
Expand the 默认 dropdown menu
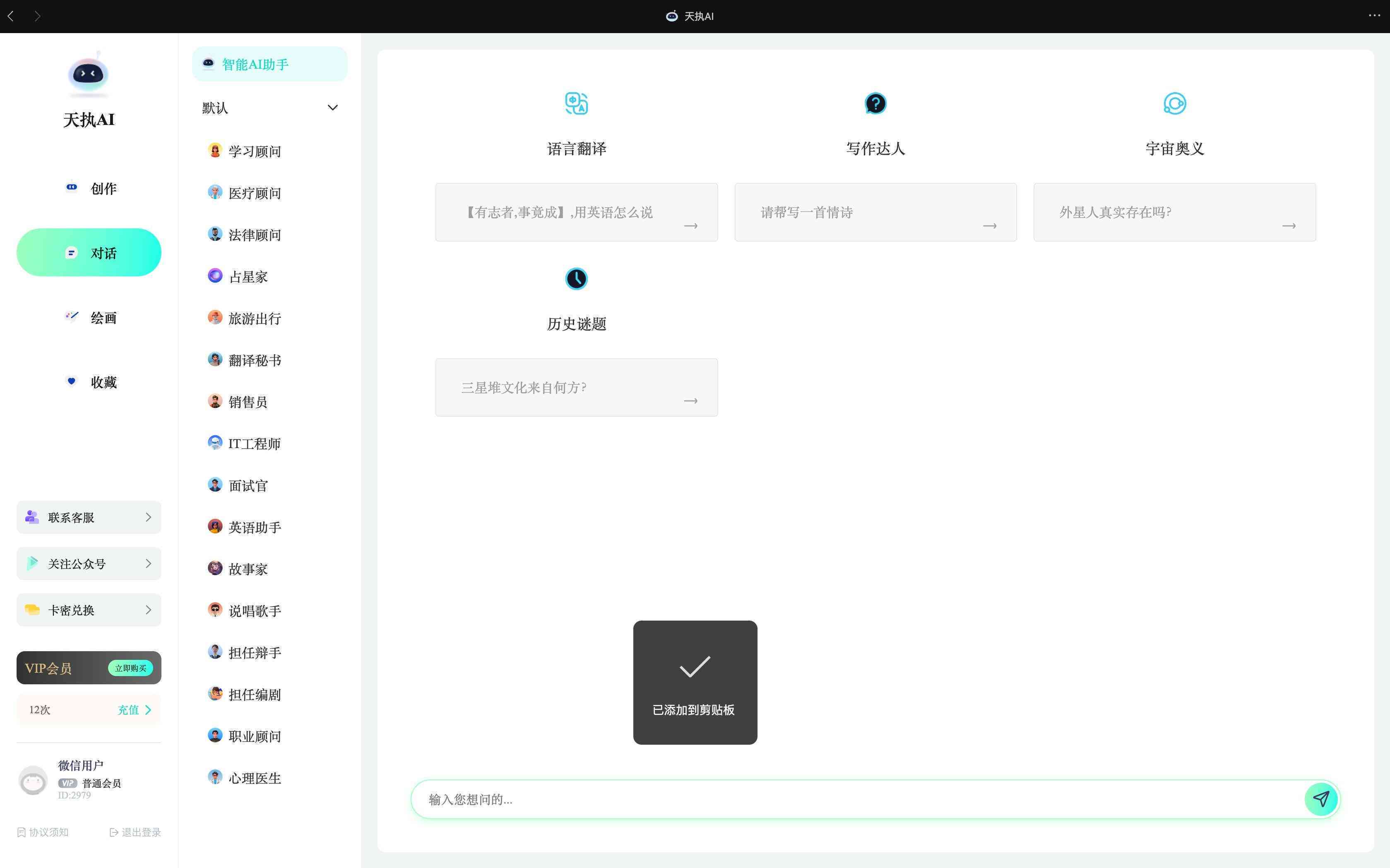point(332,108)
